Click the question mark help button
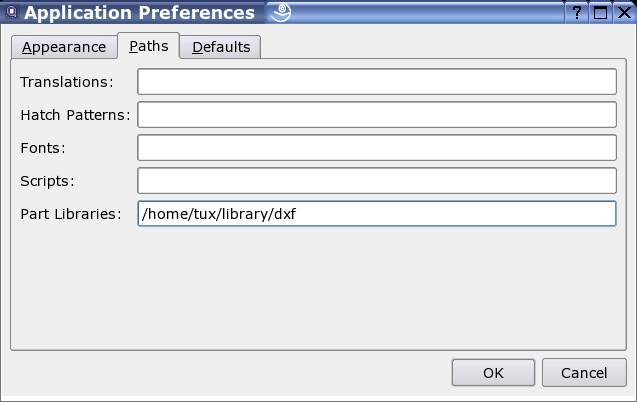 578,13
